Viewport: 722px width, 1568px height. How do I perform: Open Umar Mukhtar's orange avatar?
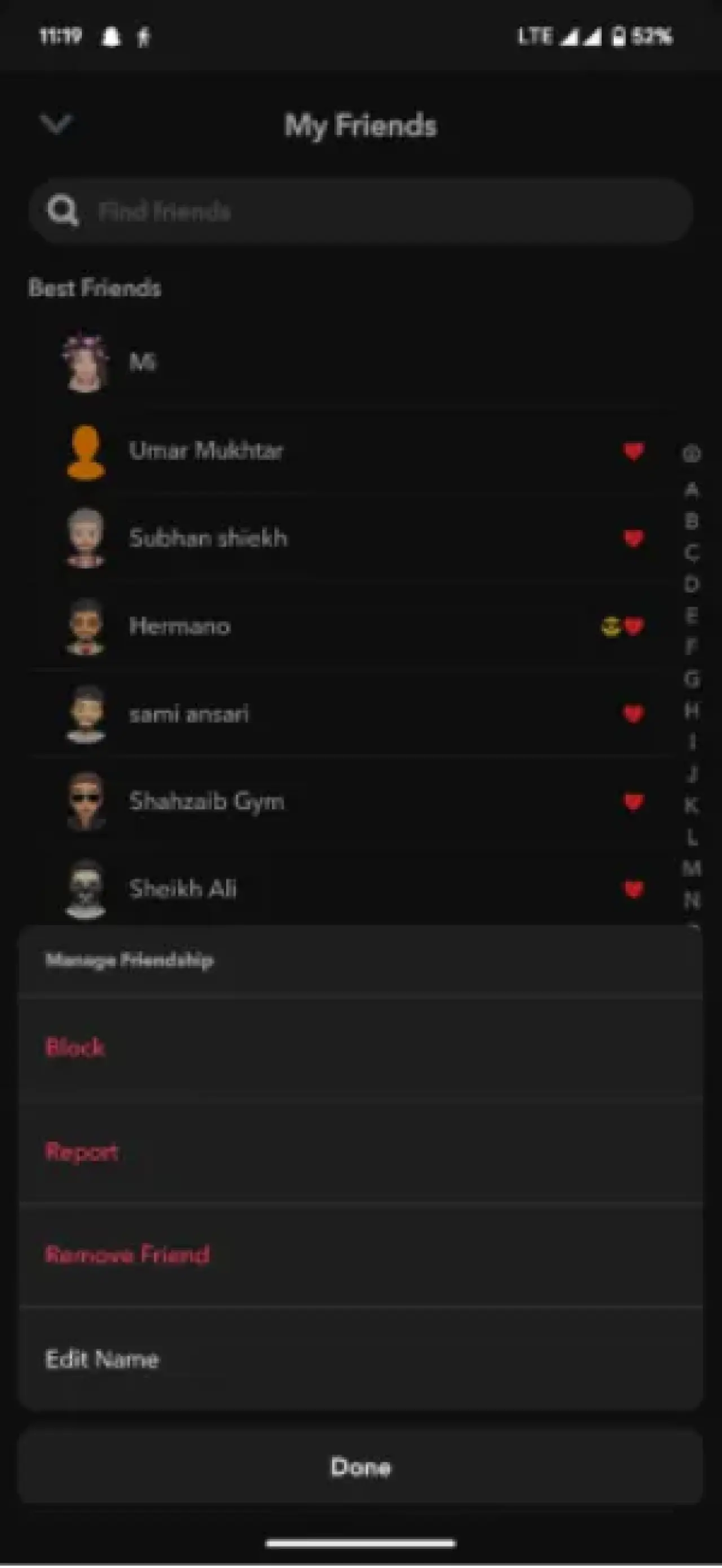86,452
